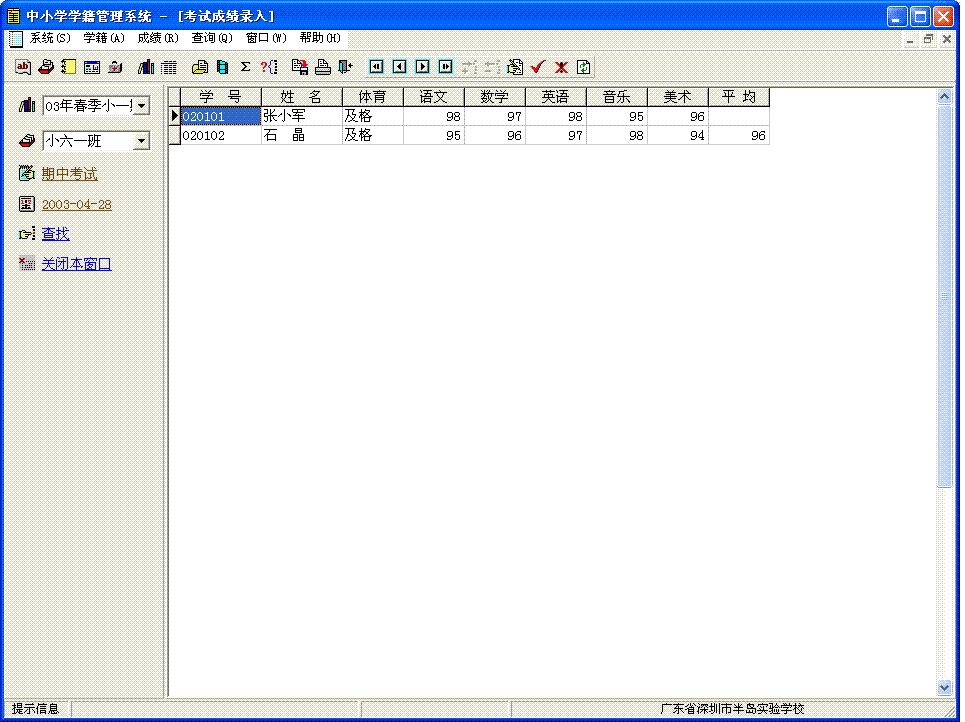Go to last record navigation button
The image size is (965, 722).
point(446,67)
